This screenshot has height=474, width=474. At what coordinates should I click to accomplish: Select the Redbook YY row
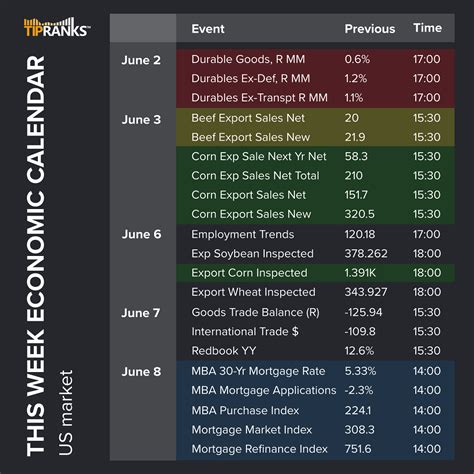pos(315,351)
